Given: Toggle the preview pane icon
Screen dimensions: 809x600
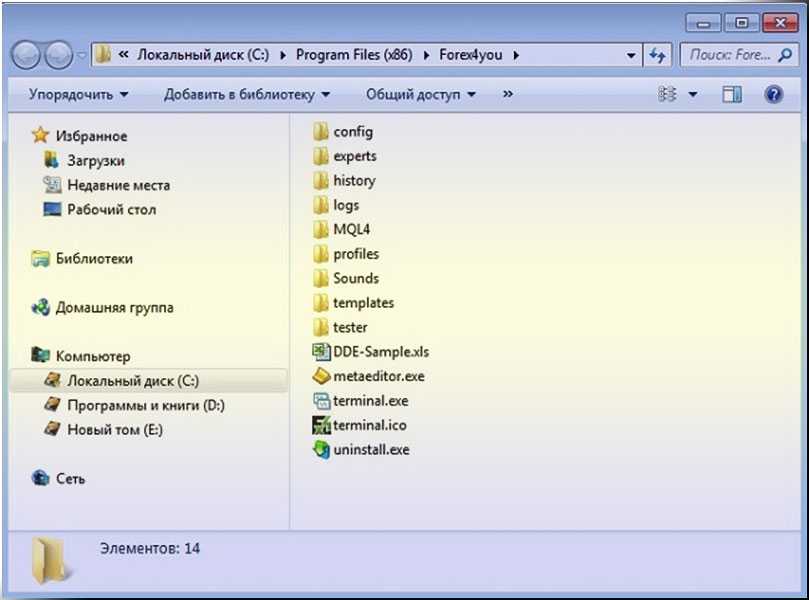Looking at the screenshot, I should coord(732,94).
